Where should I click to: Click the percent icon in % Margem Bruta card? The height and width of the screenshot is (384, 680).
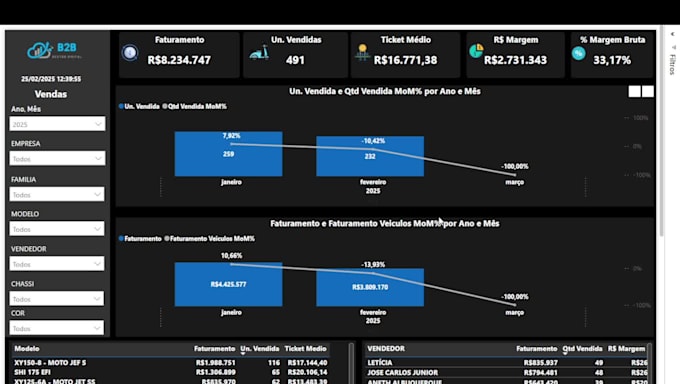(579, 53)
